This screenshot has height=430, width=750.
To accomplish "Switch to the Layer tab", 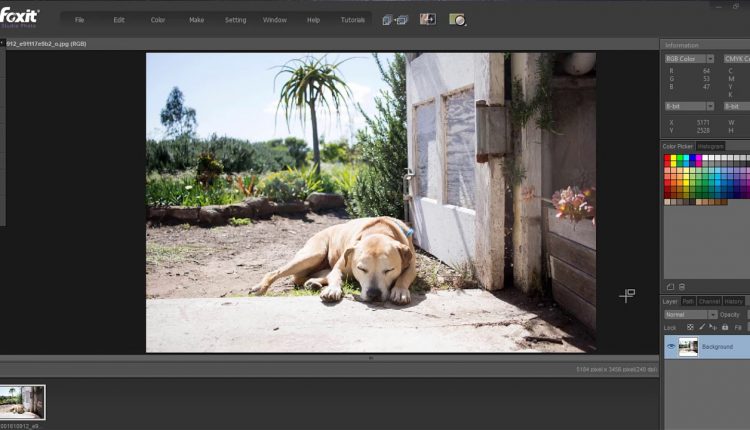I will point(670,301).
